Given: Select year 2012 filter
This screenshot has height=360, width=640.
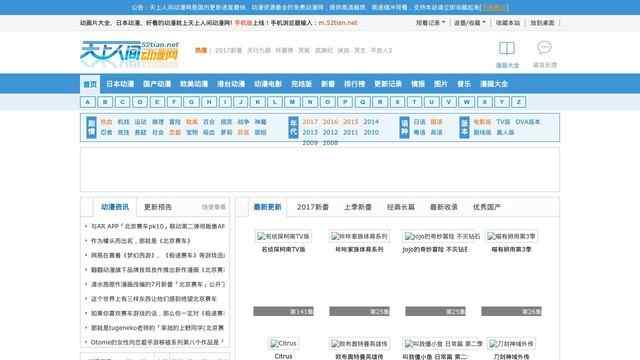Looking at the screenshot, I should pyautogui.click(x=330, y=133).
